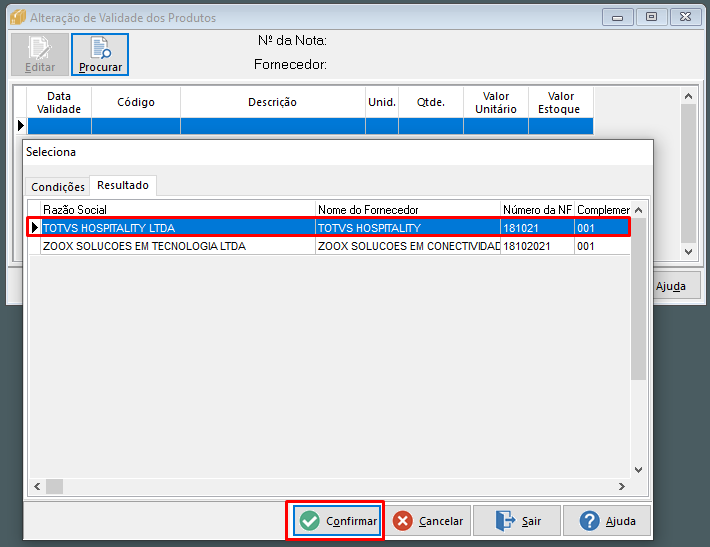Click complement 001 of ZOOX row
710x547 pixels.
click(x=602, y=246)
